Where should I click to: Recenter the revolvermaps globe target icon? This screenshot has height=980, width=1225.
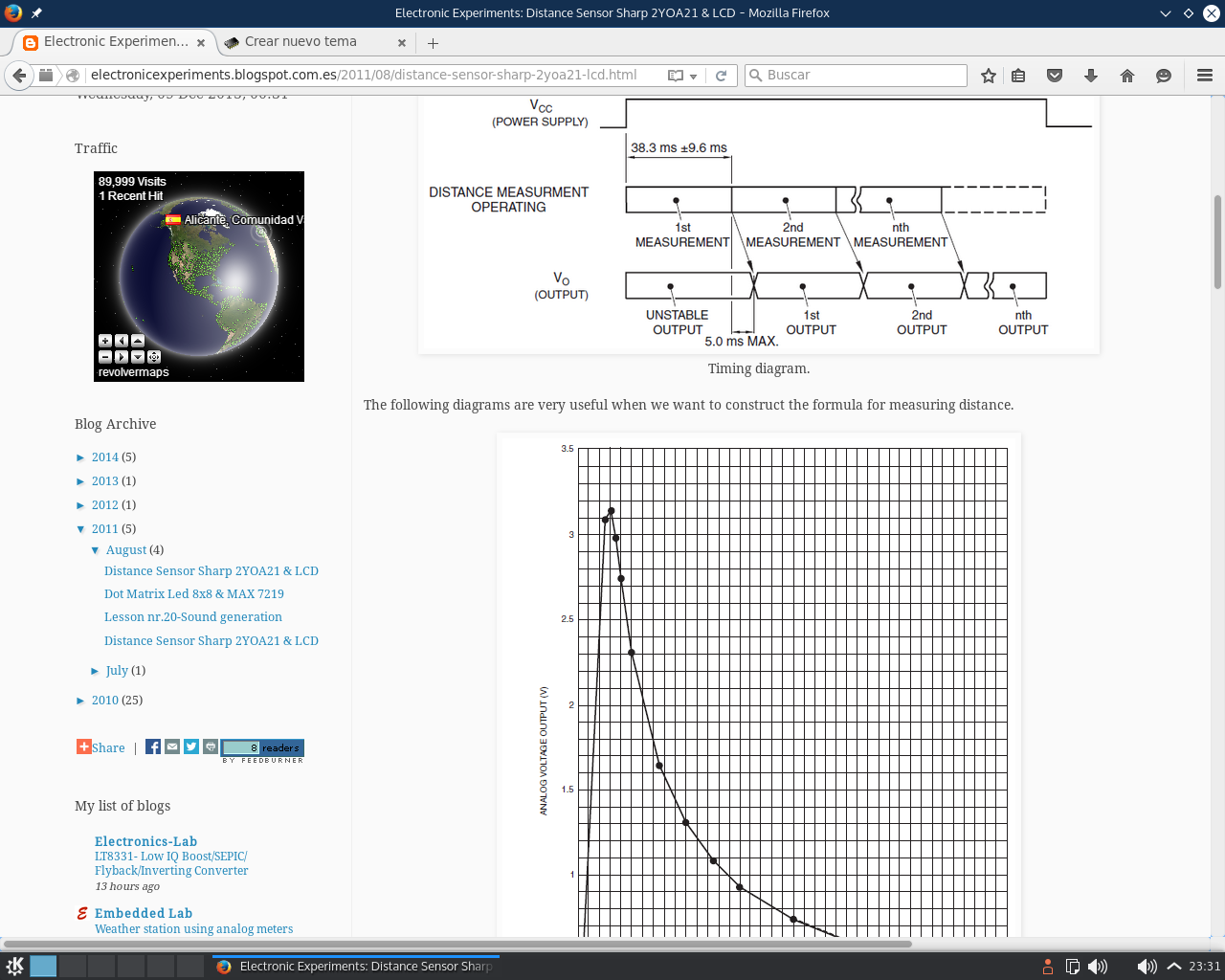tap(154, 357)
